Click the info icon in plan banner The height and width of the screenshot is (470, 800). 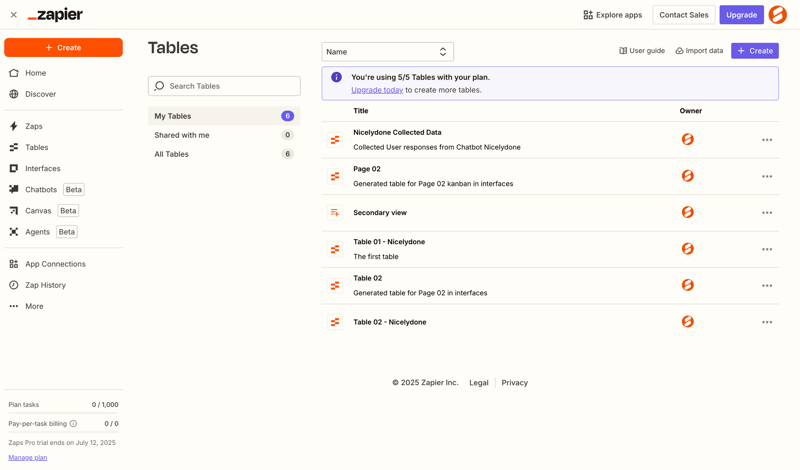[336, 77]
